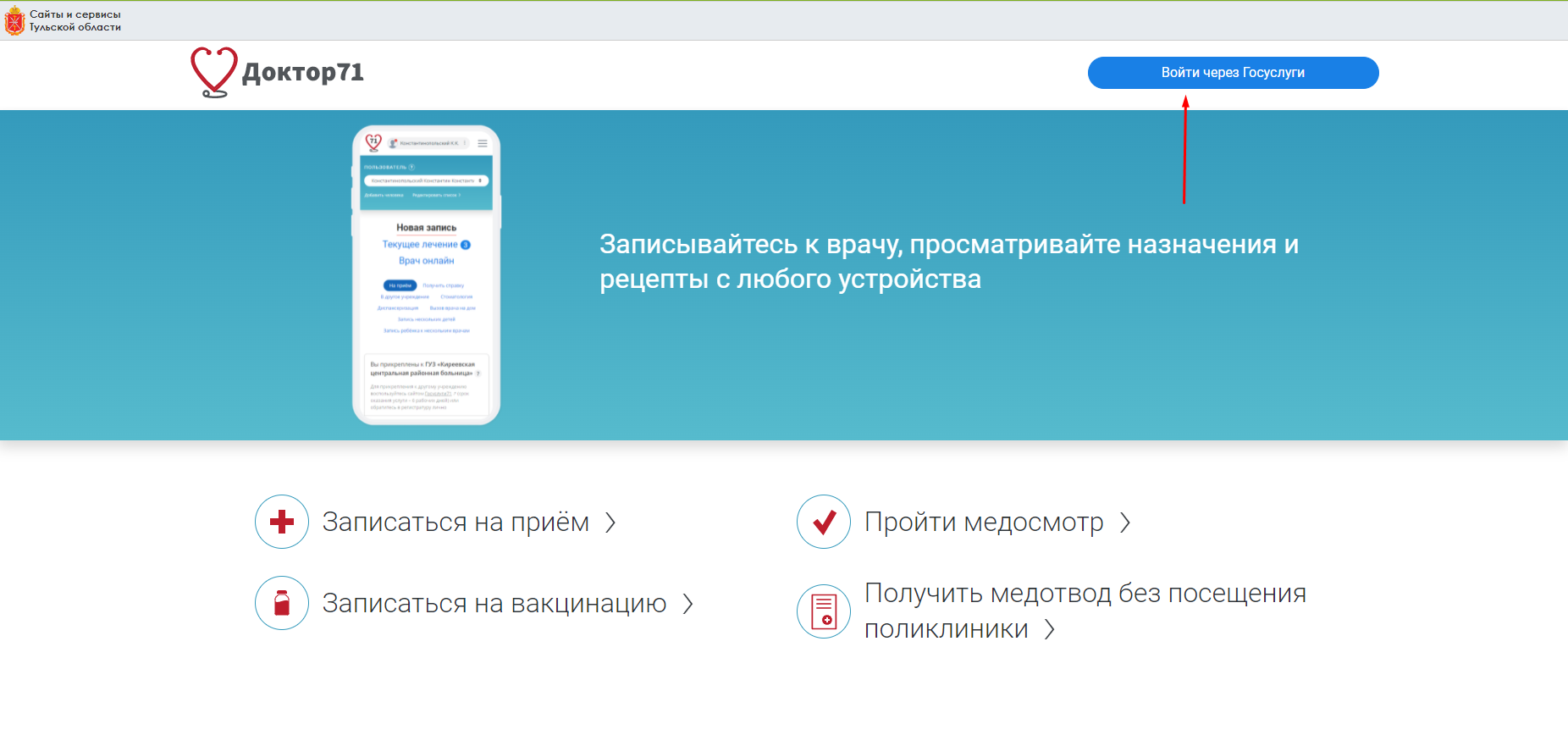1568x752 pixels.
Task: Click the Доктор71 heart logo icon
Action: (x=213, y=72)
